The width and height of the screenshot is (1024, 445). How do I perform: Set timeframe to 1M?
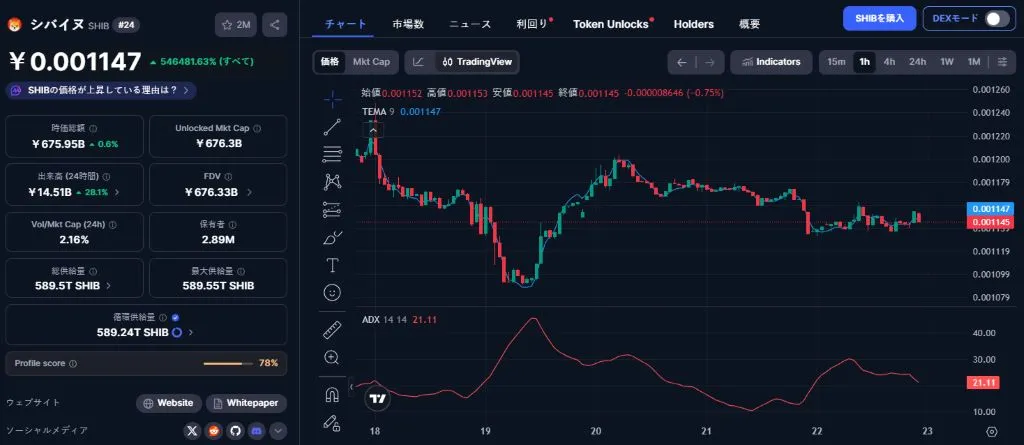pyautogui.click(x=974, y=62)
